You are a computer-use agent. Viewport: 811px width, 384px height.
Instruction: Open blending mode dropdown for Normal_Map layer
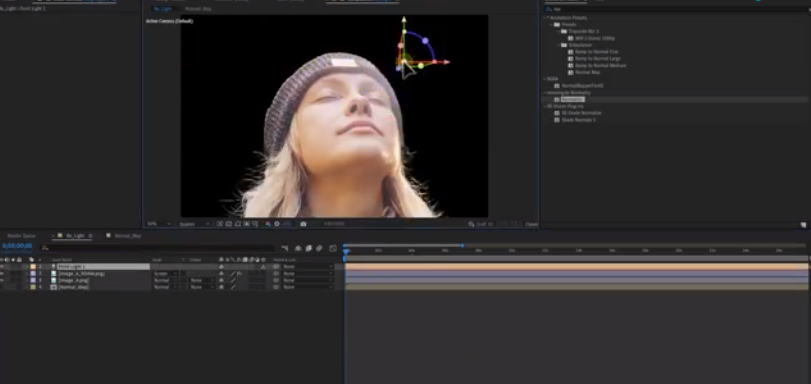point(166,287)
